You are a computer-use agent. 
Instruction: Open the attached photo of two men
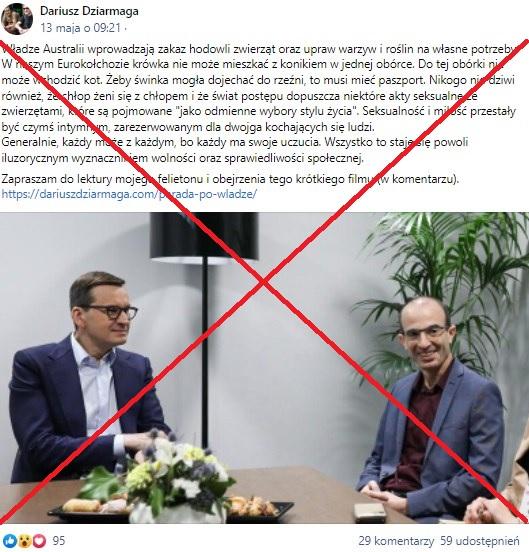[264, 368]
